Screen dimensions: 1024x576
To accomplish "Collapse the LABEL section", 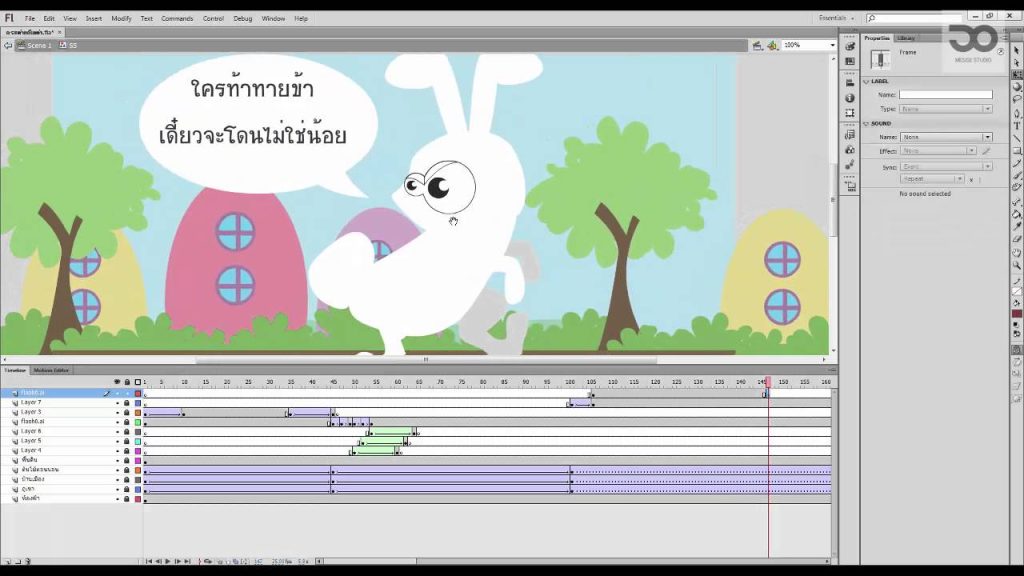I will 867,82.
